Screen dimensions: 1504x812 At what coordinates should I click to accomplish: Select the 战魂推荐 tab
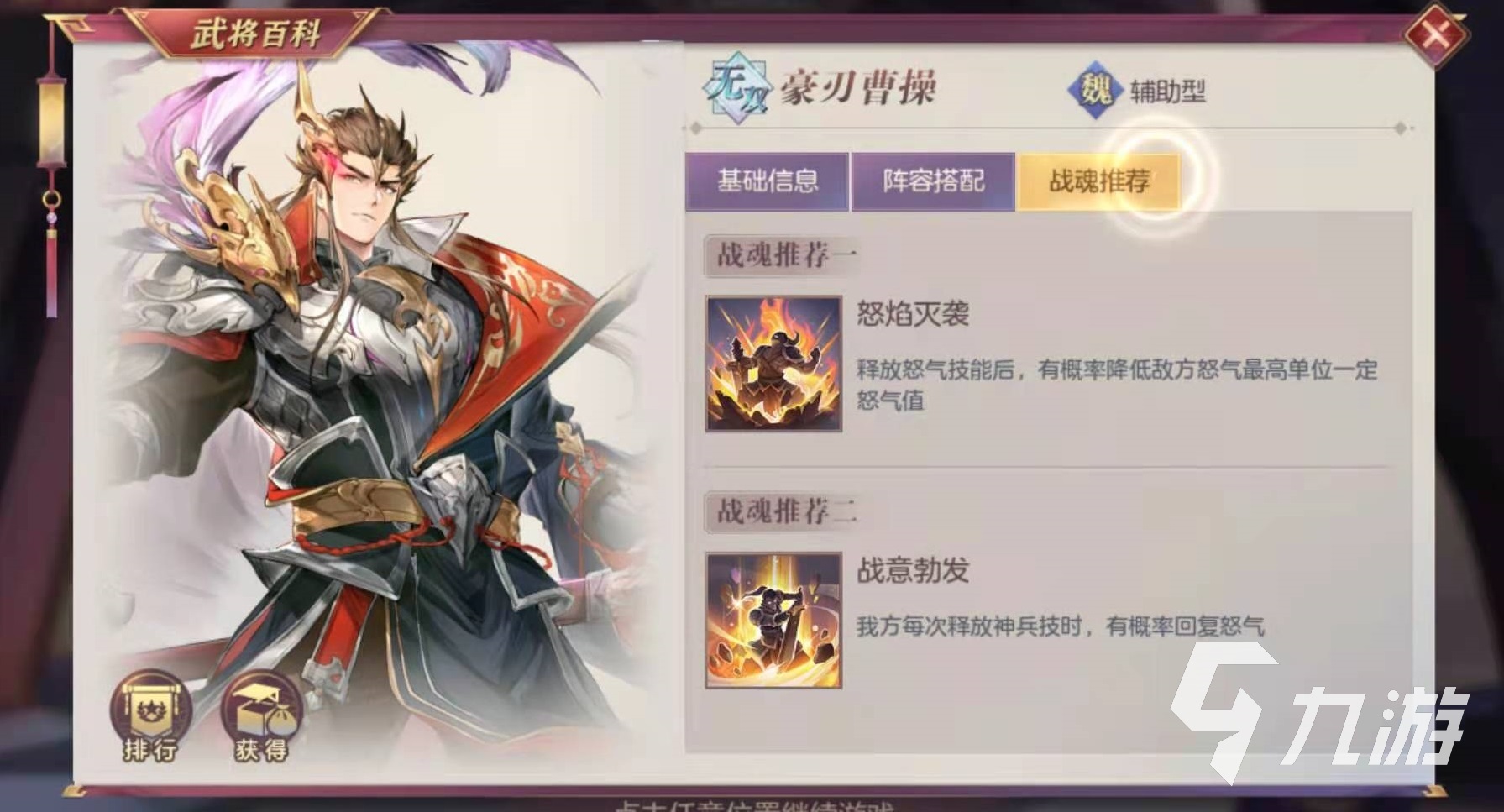pyautogui.click(x=1099, y=181)
